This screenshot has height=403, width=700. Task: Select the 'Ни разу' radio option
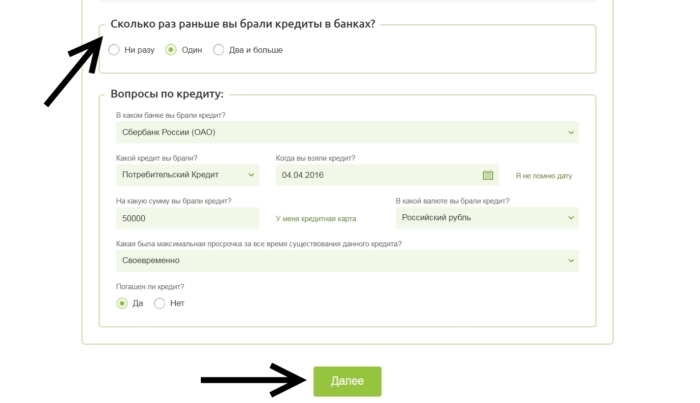[x=115, y=50]
